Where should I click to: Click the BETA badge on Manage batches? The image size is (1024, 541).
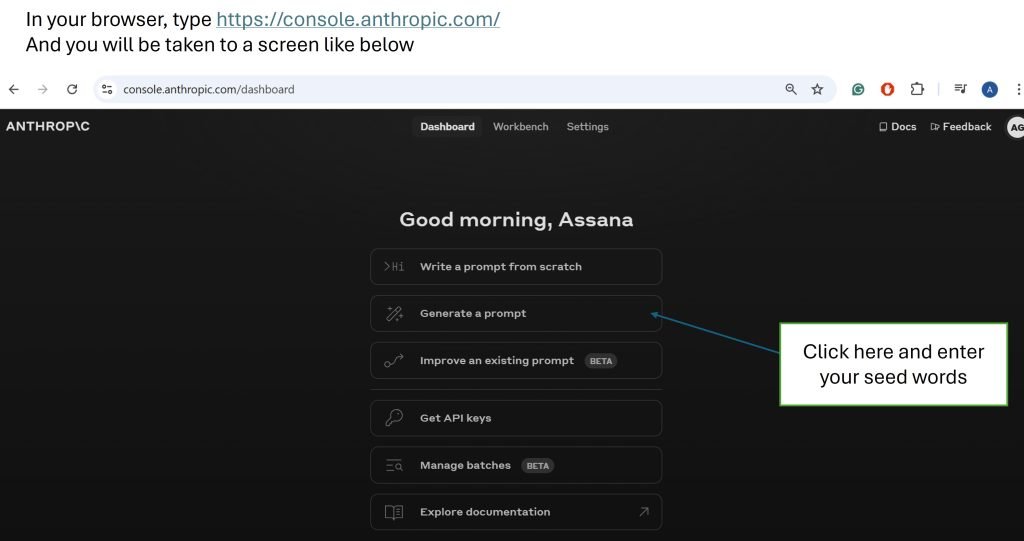point(537,466)
